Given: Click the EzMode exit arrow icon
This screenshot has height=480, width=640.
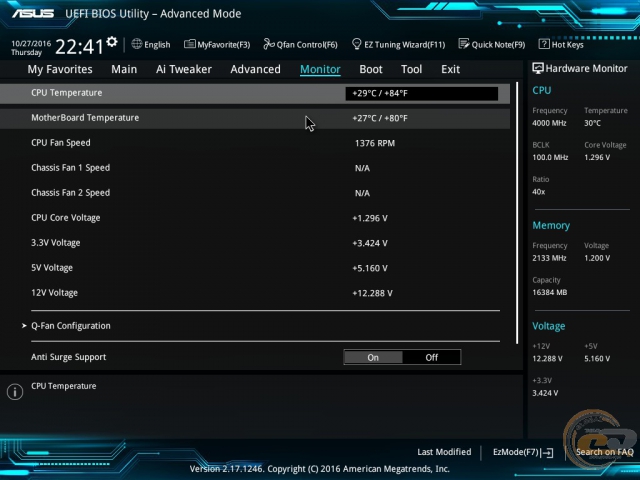Looking at the screenshot, I should pyautogui.click(x=547, y=453).
